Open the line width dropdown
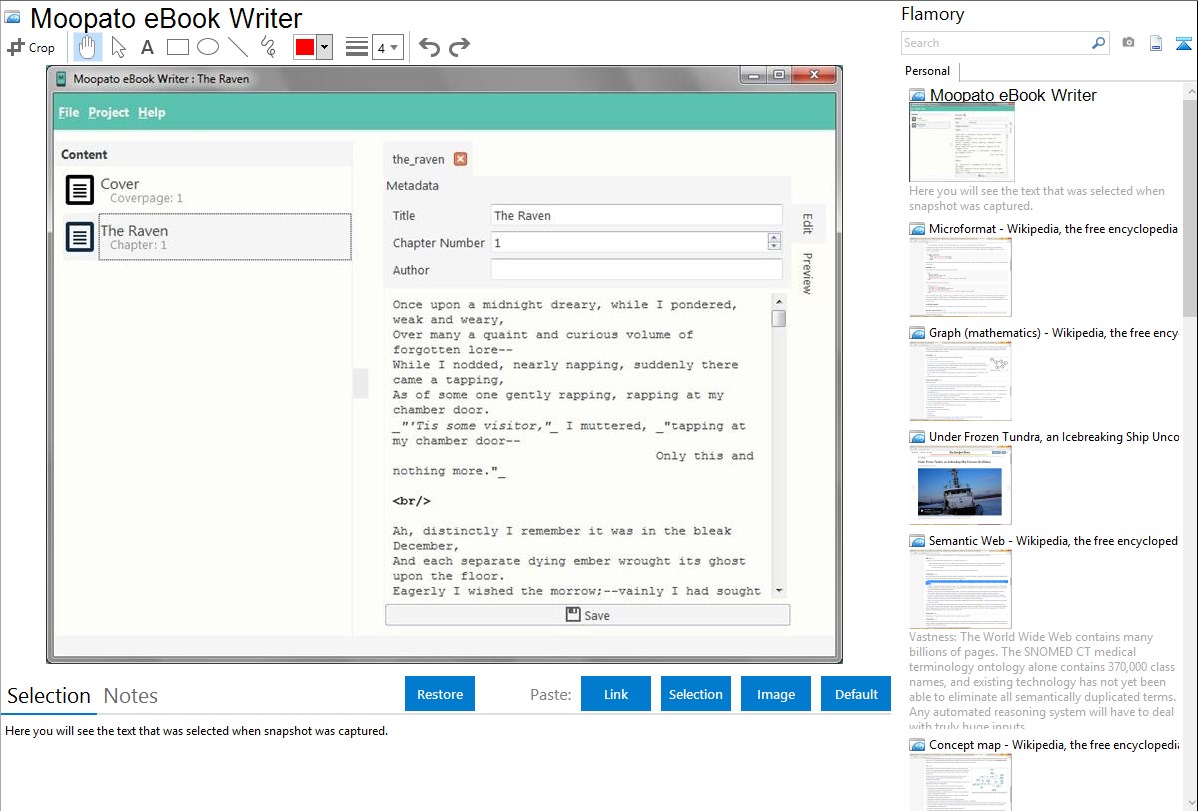Viewport: 1198px width, 811px height. (x=387, y=47)
